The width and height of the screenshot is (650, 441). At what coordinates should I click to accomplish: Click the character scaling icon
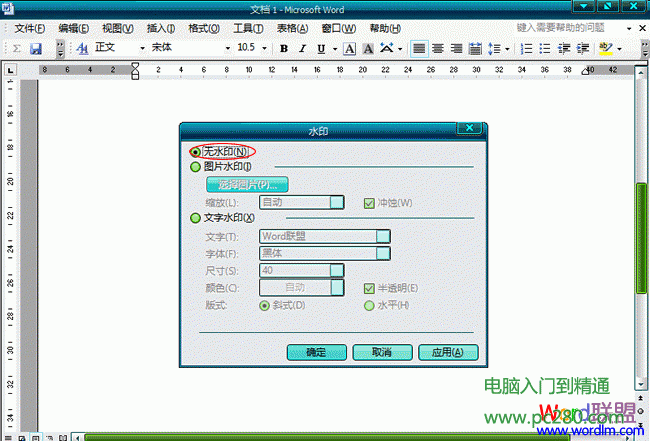point(387,48)
